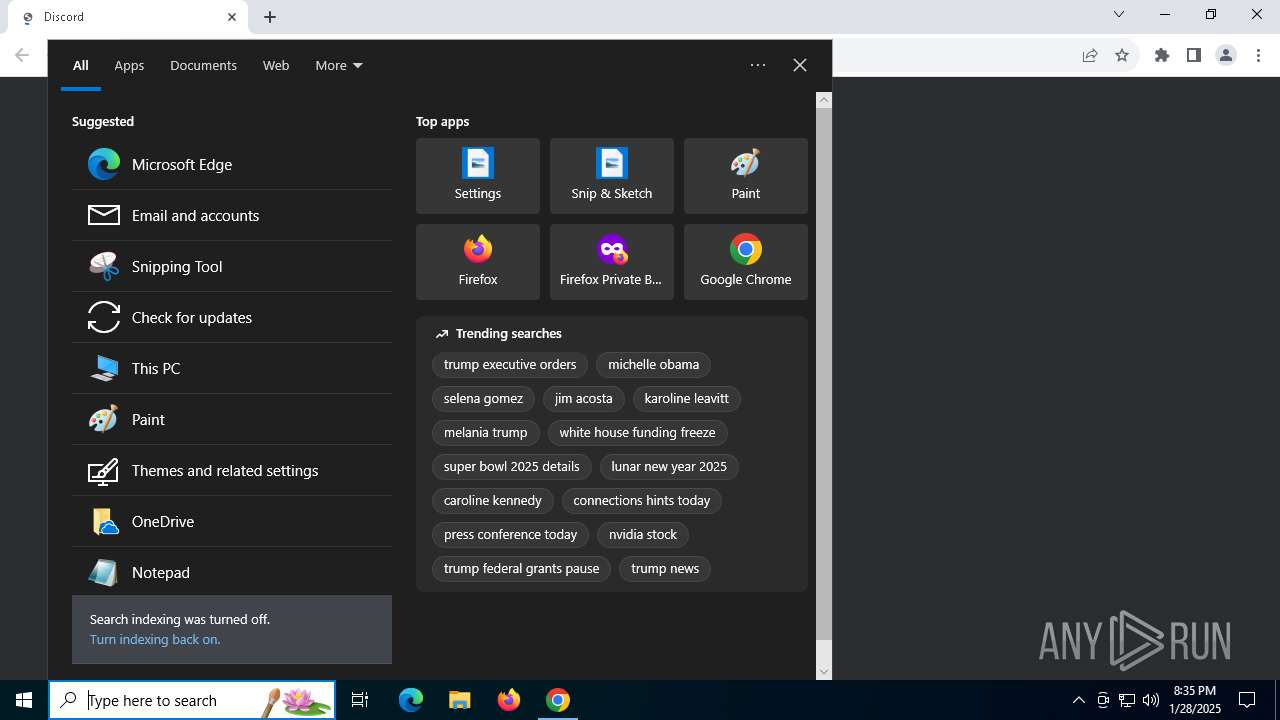Open Chrome extensions puzzle icon

pos(1162,55)
